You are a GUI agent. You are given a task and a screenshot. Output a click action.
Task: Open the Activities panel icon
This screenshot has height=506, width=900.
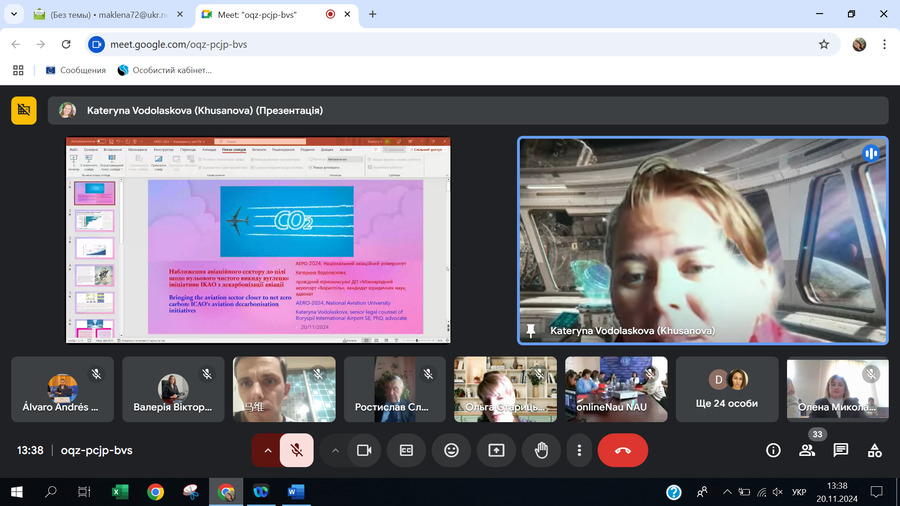874,450
